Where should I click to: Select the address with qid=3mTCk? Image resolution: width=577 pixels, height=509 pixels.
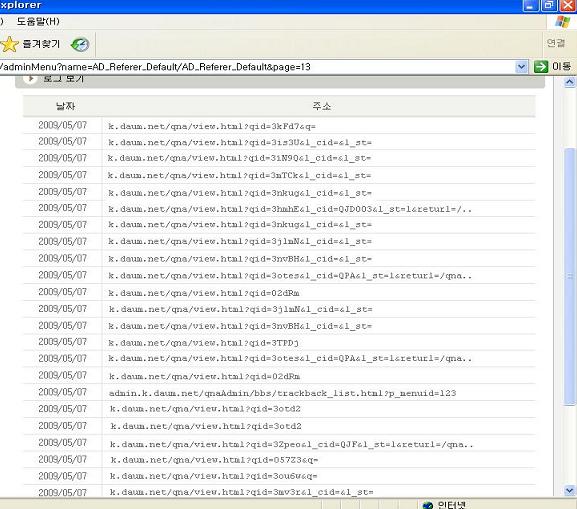239,176
